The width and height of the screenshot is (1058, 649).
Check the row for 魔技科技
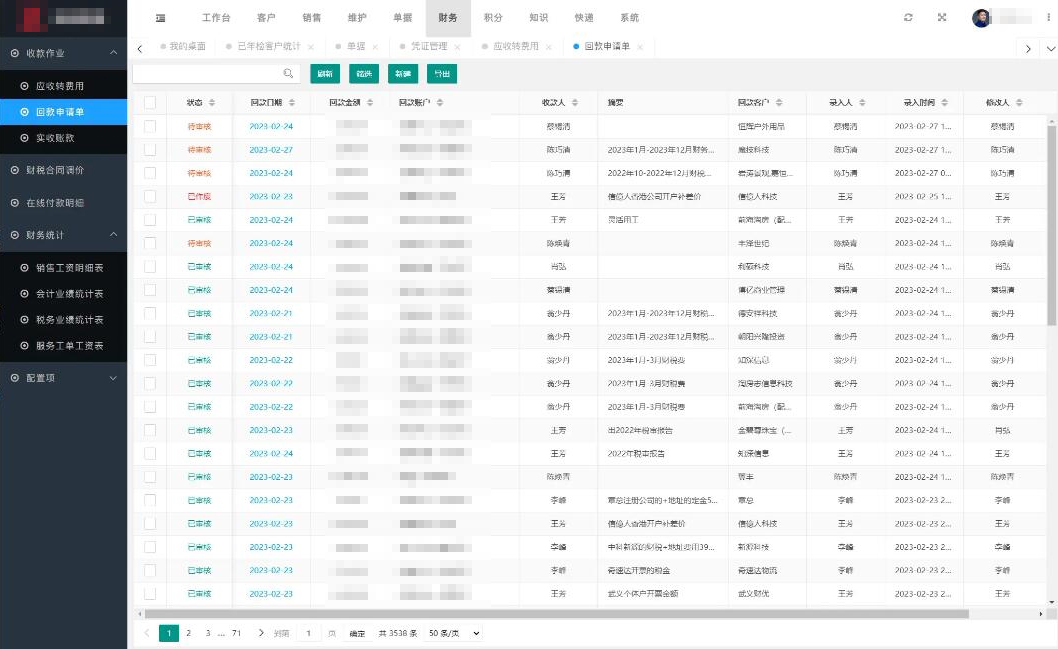coord(150,150)
